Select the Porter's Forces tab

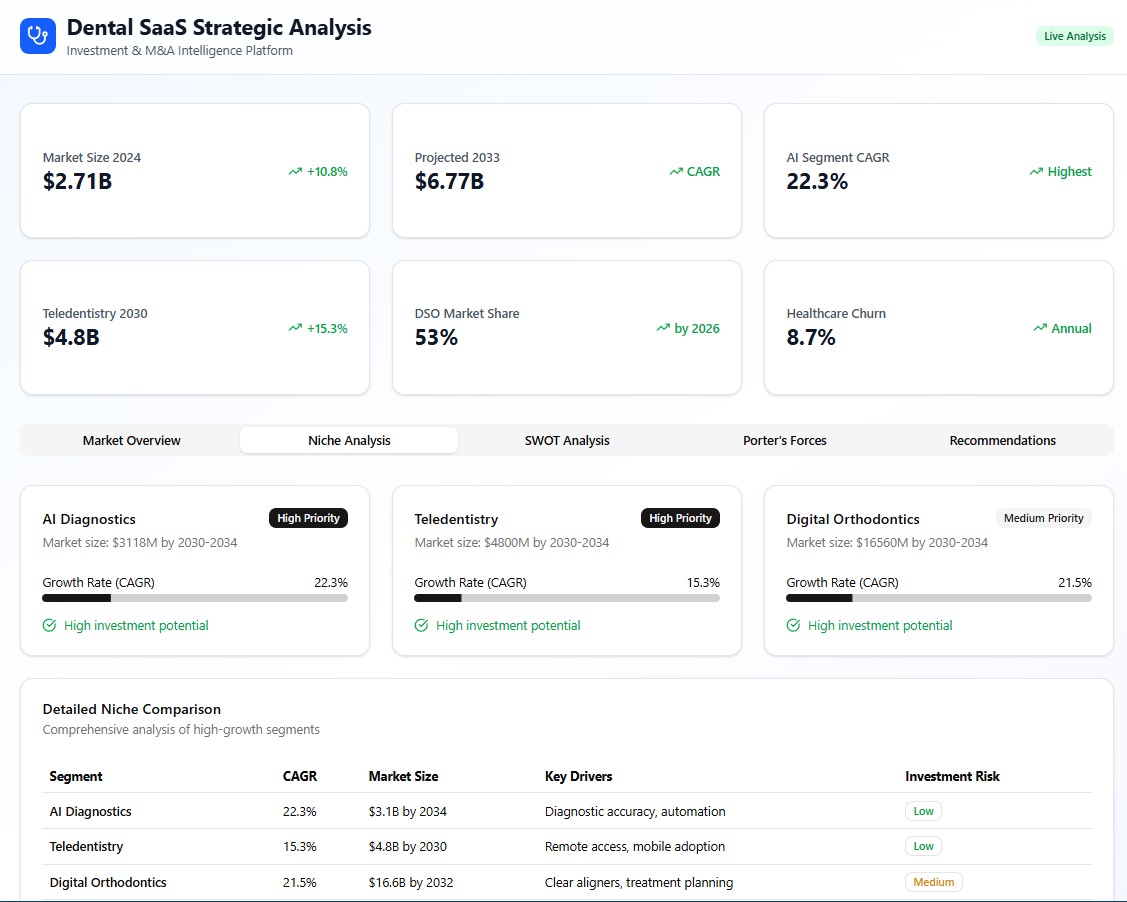click(x=785, y=441)
